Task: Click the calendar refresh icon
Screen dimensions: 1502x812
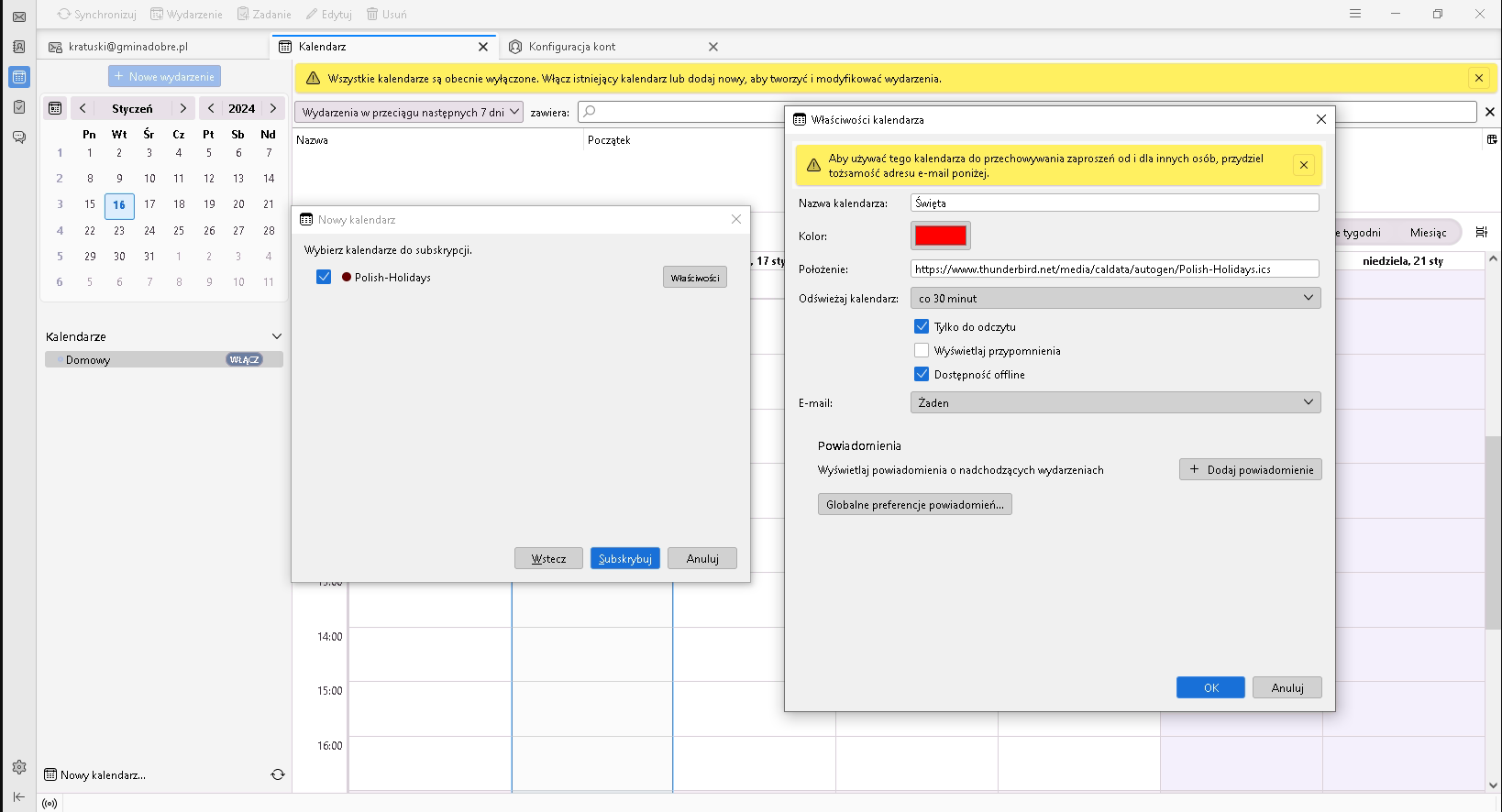Action: pos(278,774)
